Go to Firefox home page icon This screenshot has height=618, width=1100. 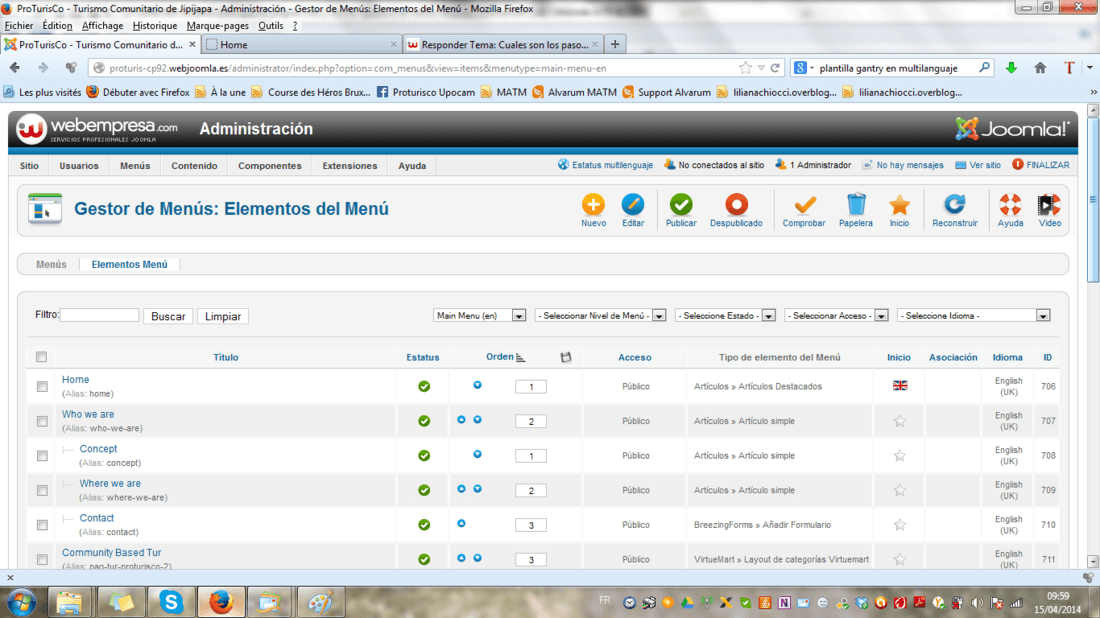1040,68
